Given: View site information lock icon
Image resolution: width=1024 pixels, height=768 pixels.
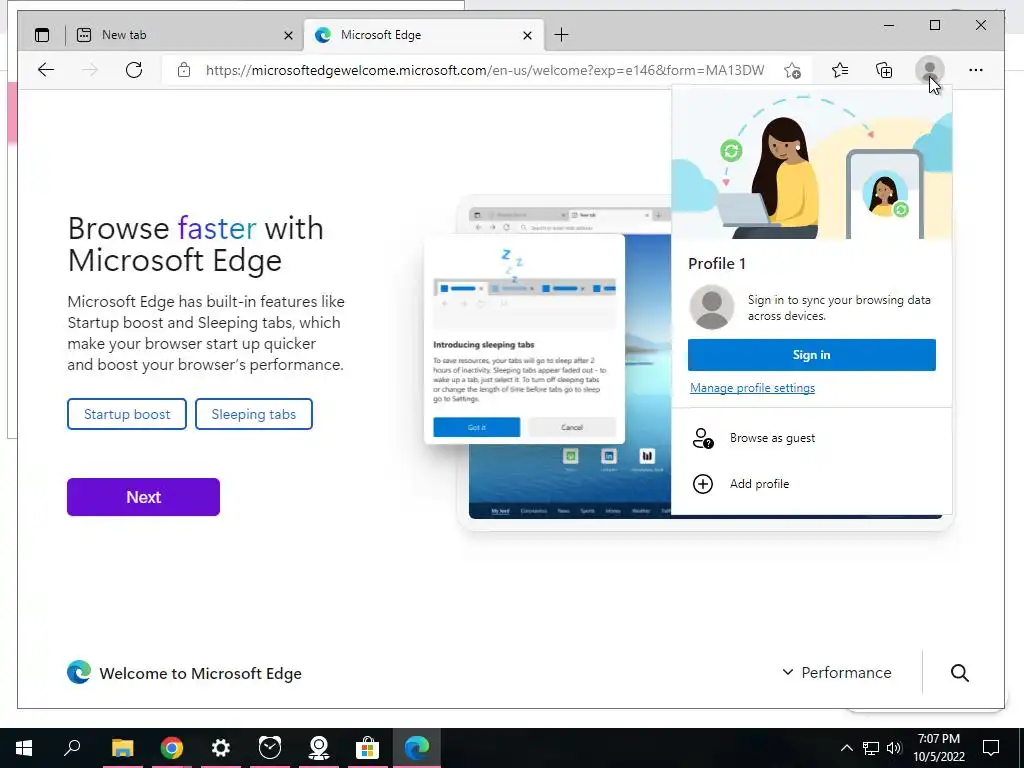Looking at the screenshot, I should 184,70.
